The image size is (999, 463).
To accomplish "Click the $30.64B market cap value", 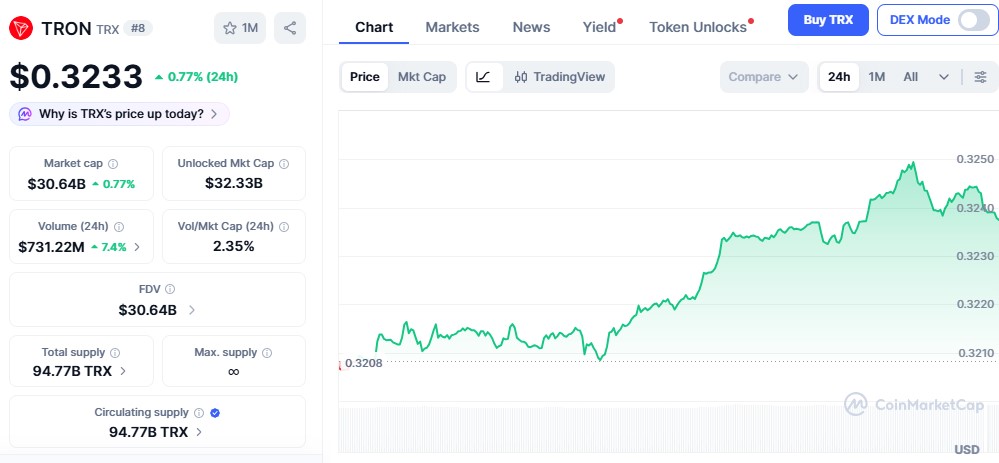I will (57, 184).
